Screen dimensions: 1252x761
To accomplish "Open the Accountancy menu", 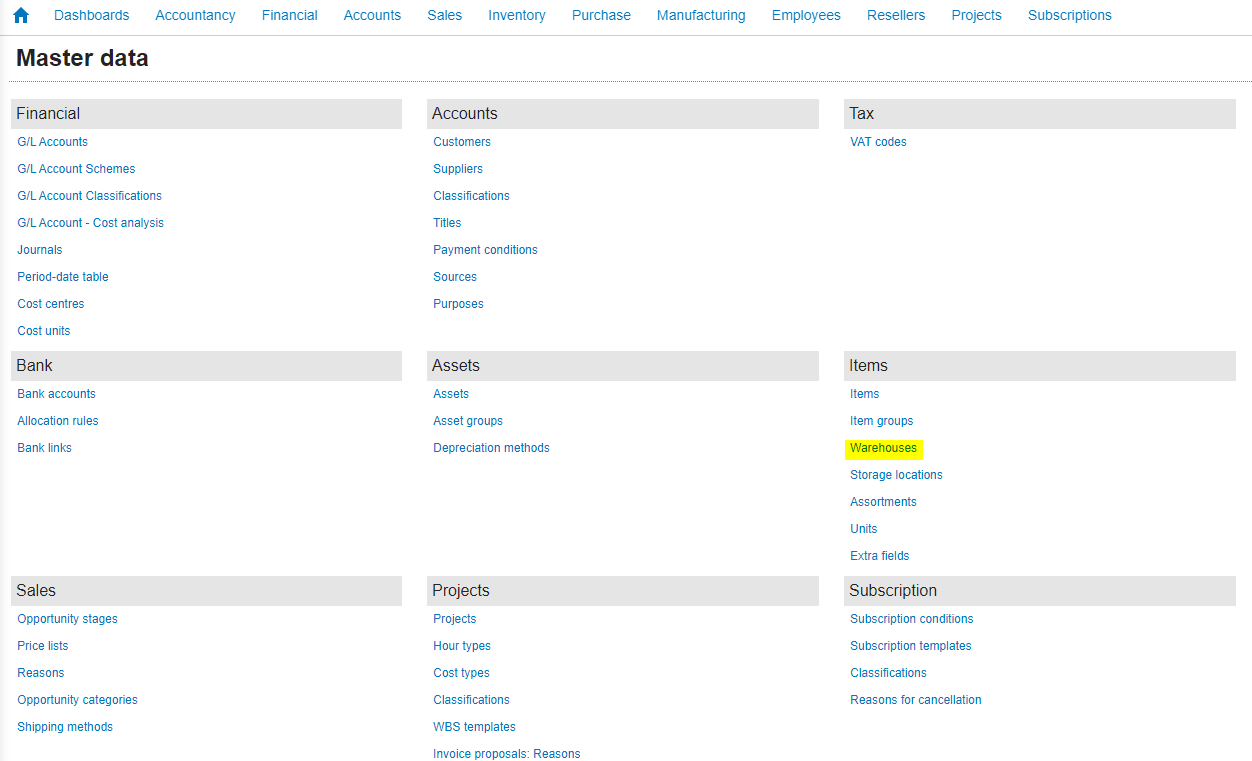I will click(x=195, y=15).
